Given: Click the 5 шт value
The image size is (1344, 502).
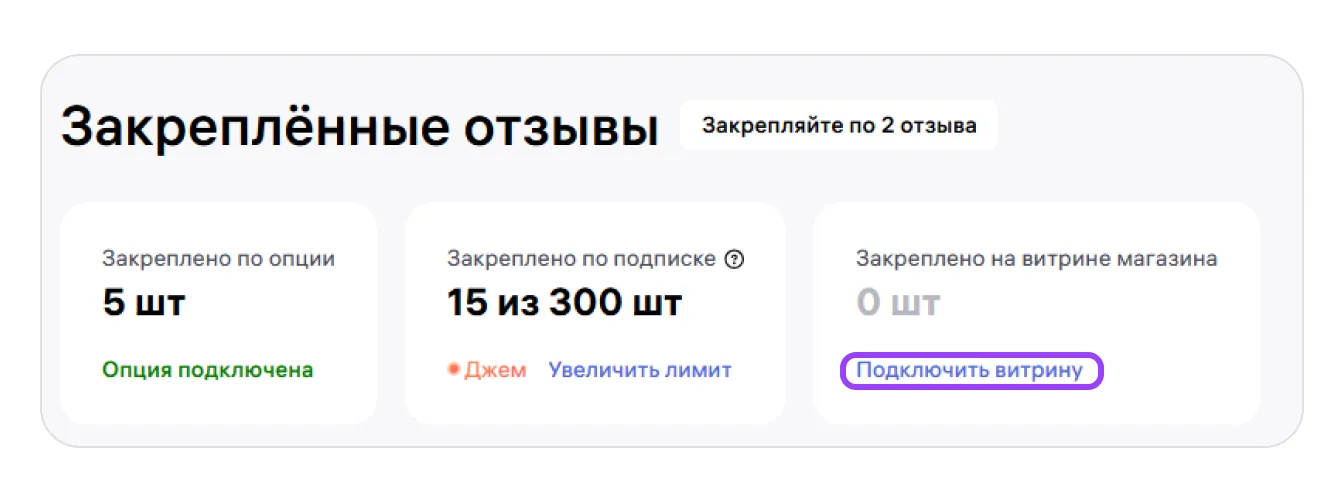Looking at the screenshot, I should pyautogui.click(x=144, y=304).
